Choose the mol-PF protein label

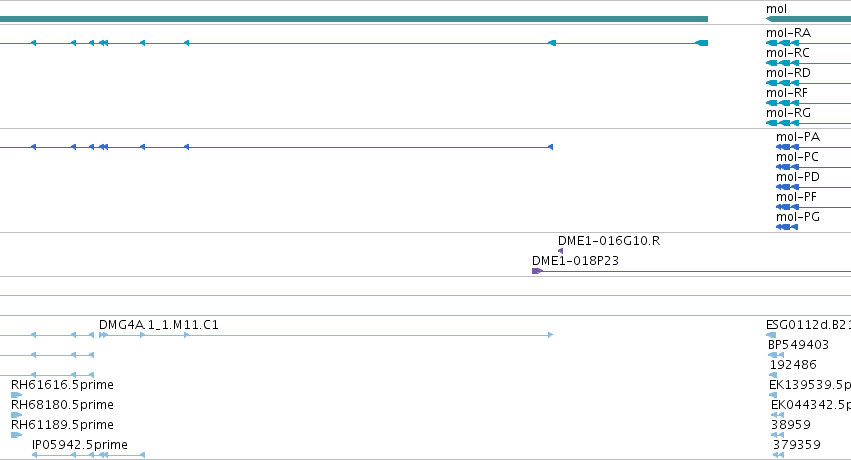click(796, 197)
